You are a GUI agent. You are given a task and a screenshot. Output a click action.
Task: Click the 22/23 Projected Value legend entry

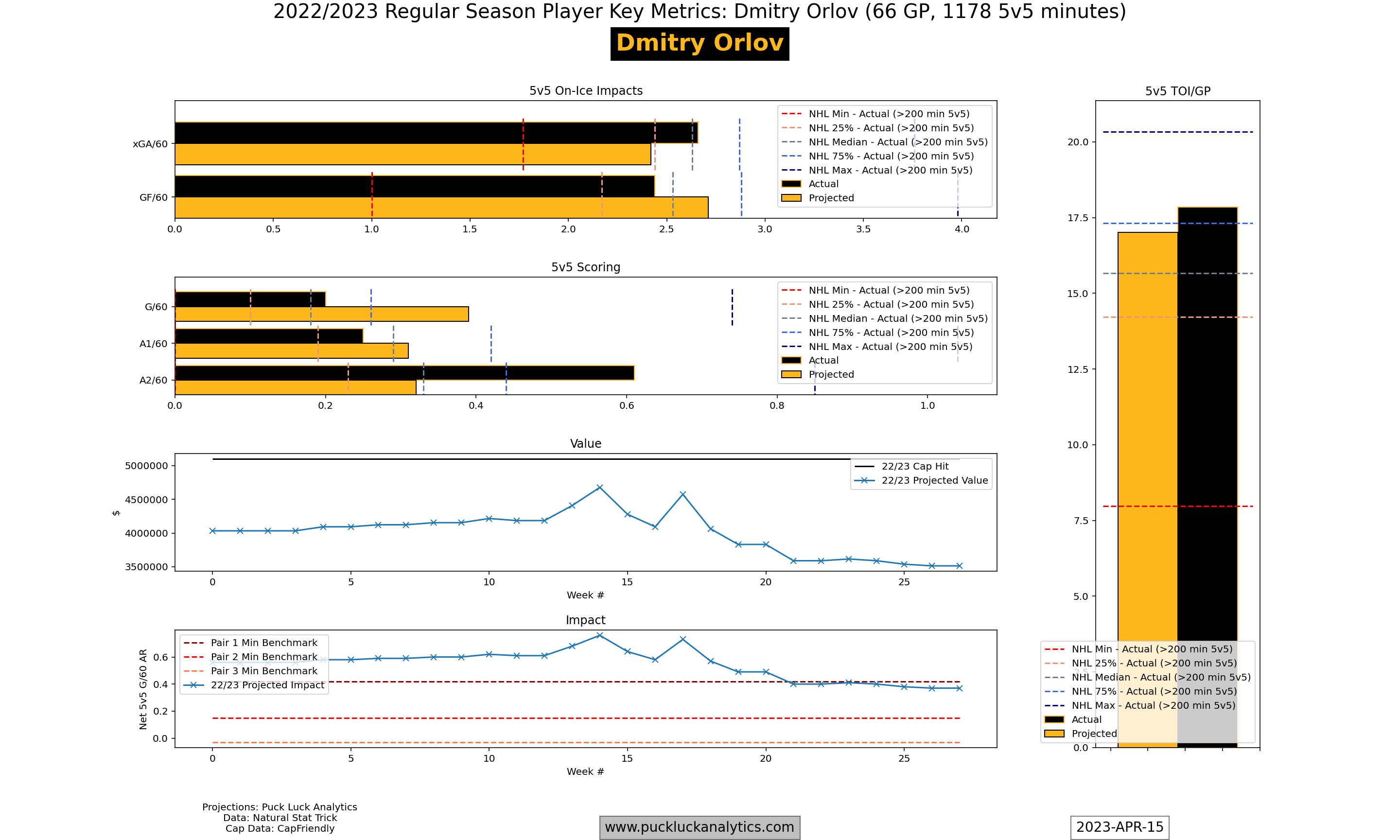pyautogui.click(x=921, y=481)
